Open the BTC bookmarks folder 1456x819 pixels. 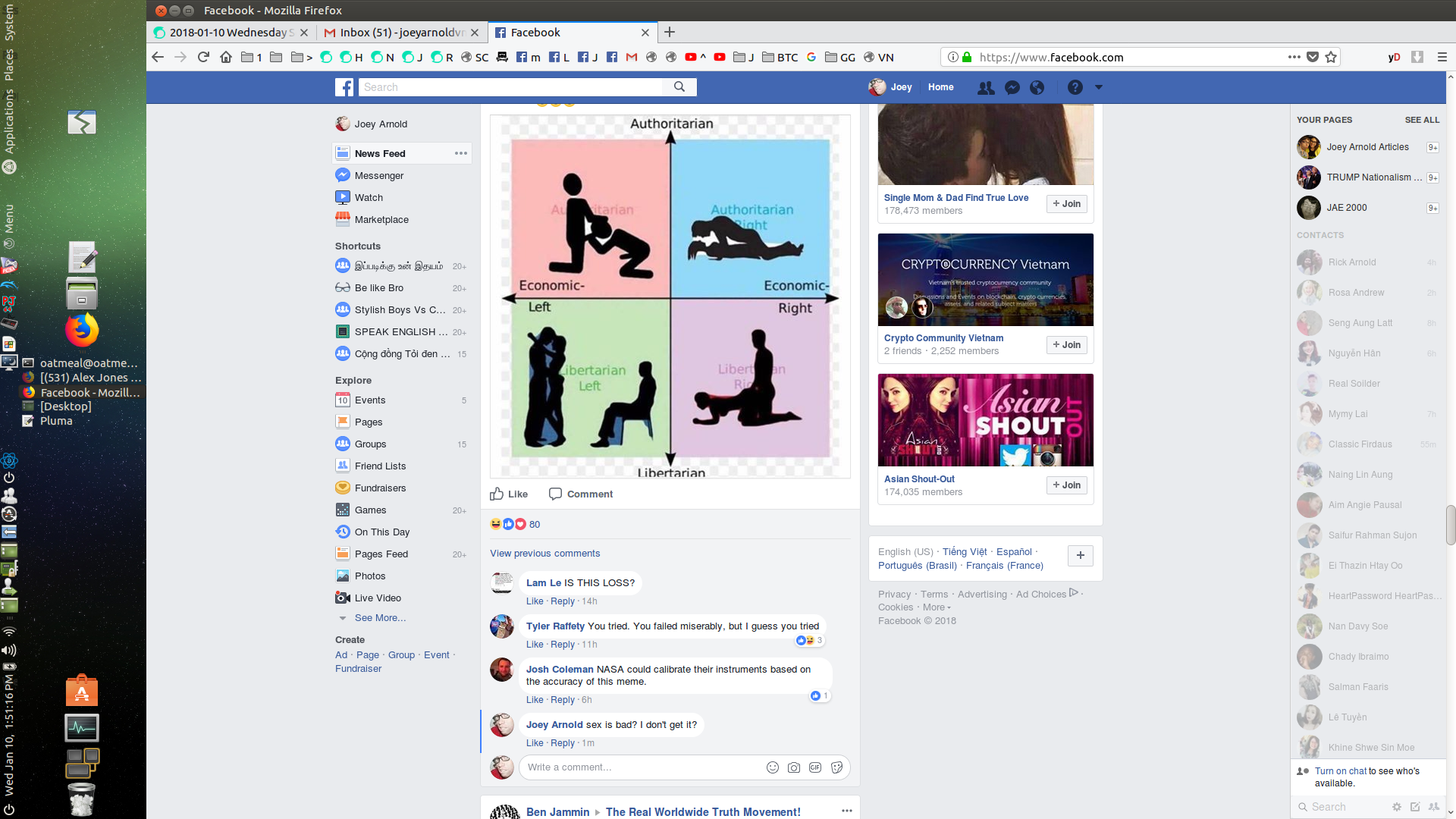pos(780,57)
